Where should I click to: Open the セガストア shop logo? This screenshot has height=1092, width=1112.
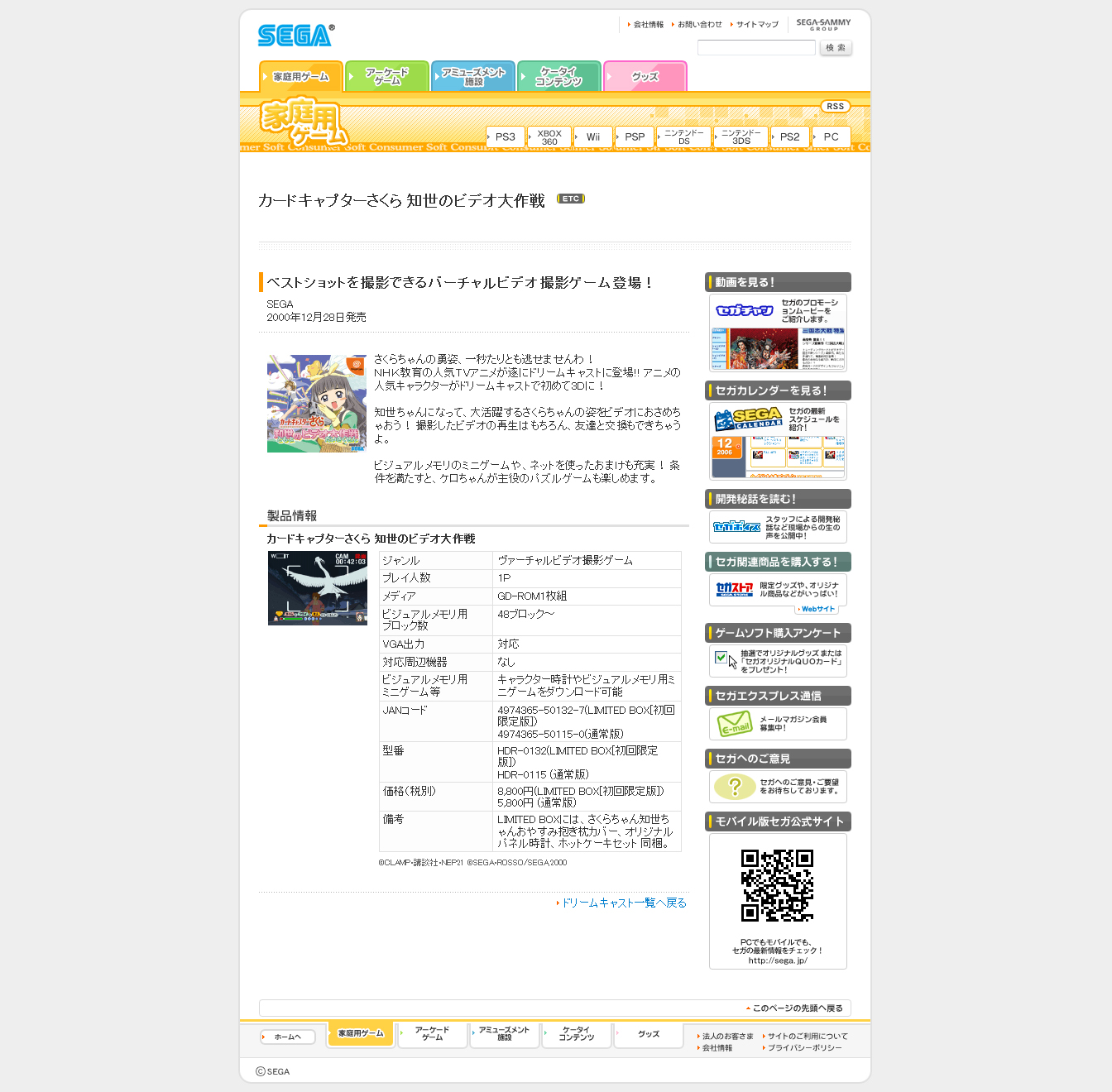tap(735, 589)
